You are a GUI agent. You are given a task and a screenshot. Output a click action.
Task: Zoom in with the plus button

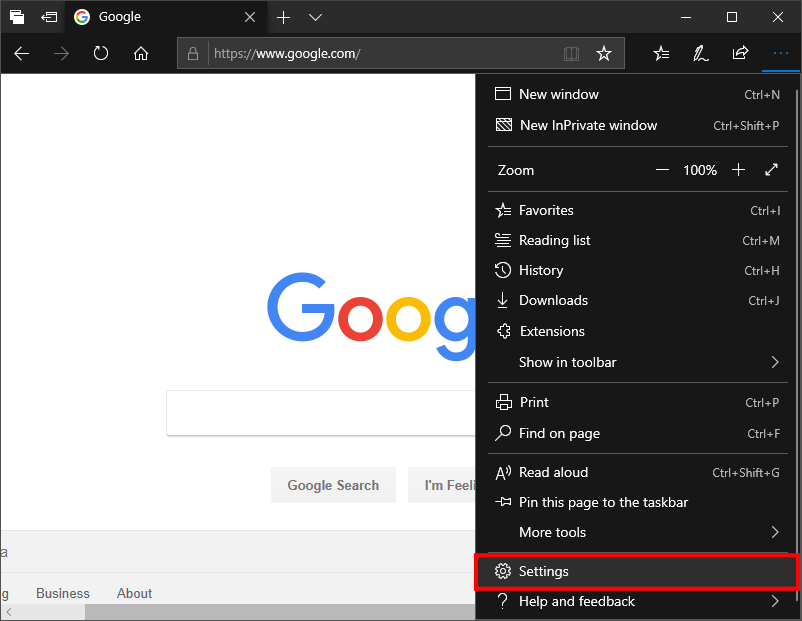[x=738, y=170]
